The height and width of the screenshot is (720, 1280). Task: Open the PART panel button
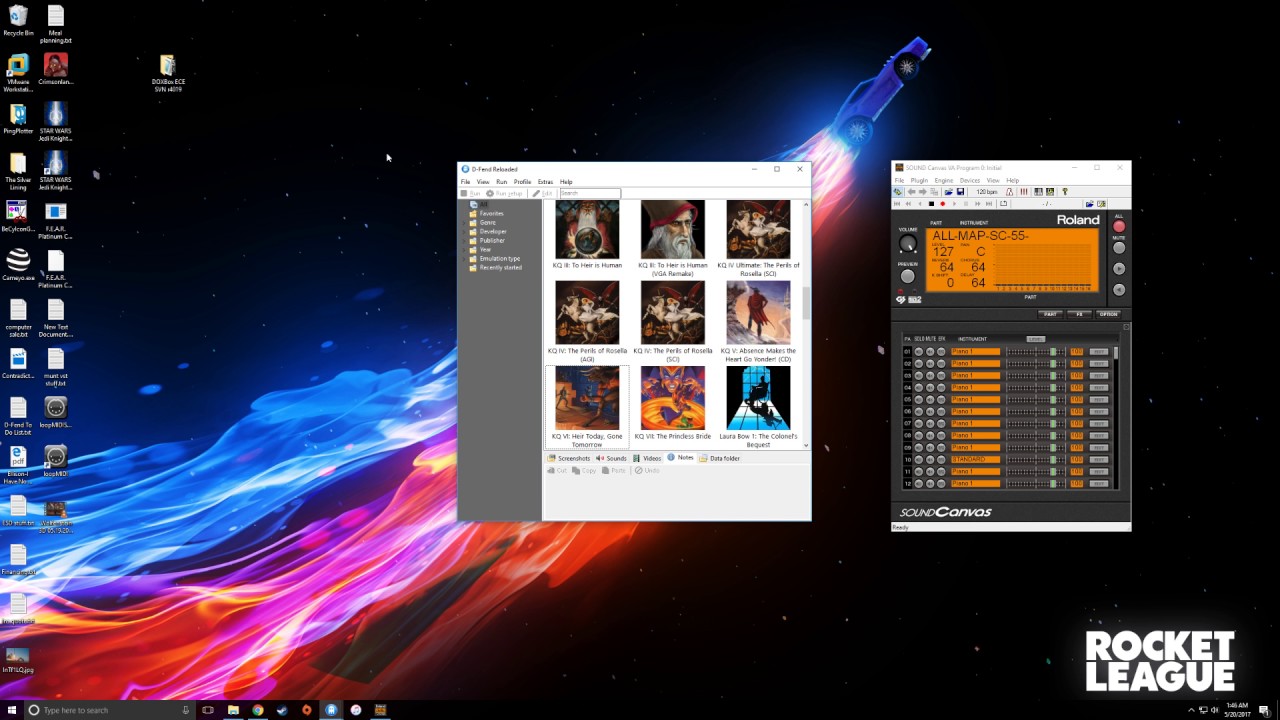pos(1050,314)
